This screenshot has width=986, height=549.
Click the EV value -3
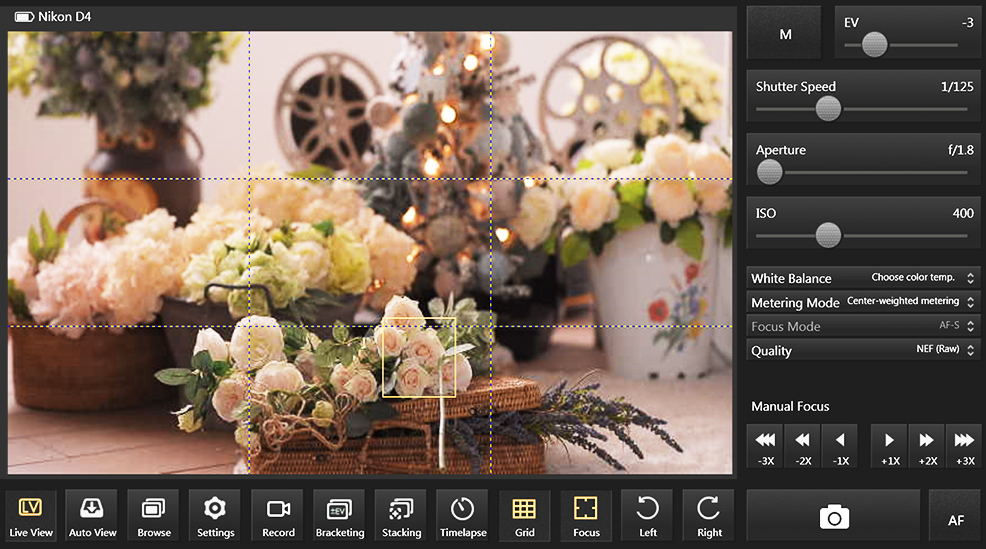[967, 23]
